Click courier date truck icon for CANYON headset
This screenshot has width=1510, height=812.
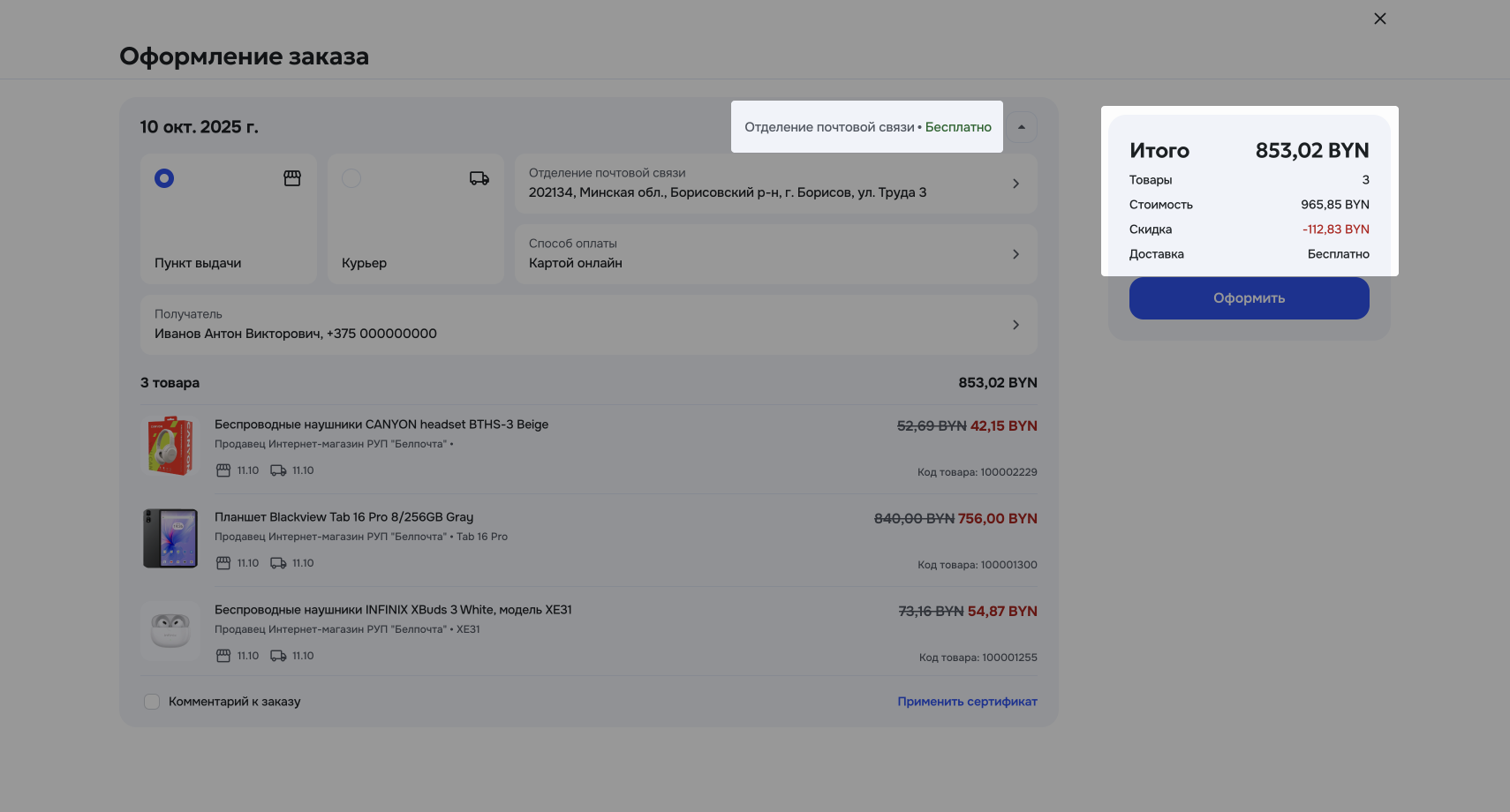click(278, 470)
